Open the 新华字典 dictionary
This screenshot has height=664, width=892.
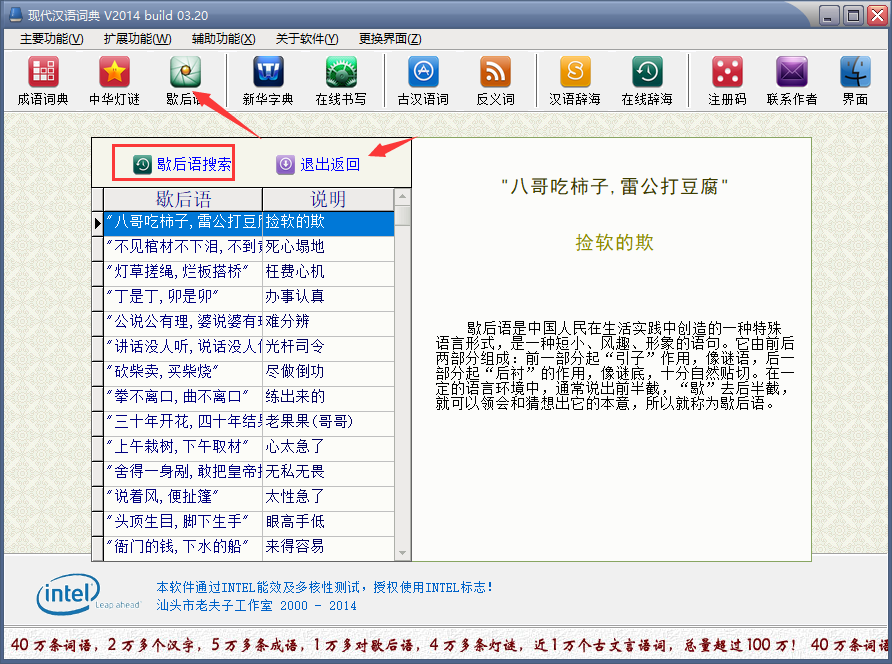click(x=268, y=80)
